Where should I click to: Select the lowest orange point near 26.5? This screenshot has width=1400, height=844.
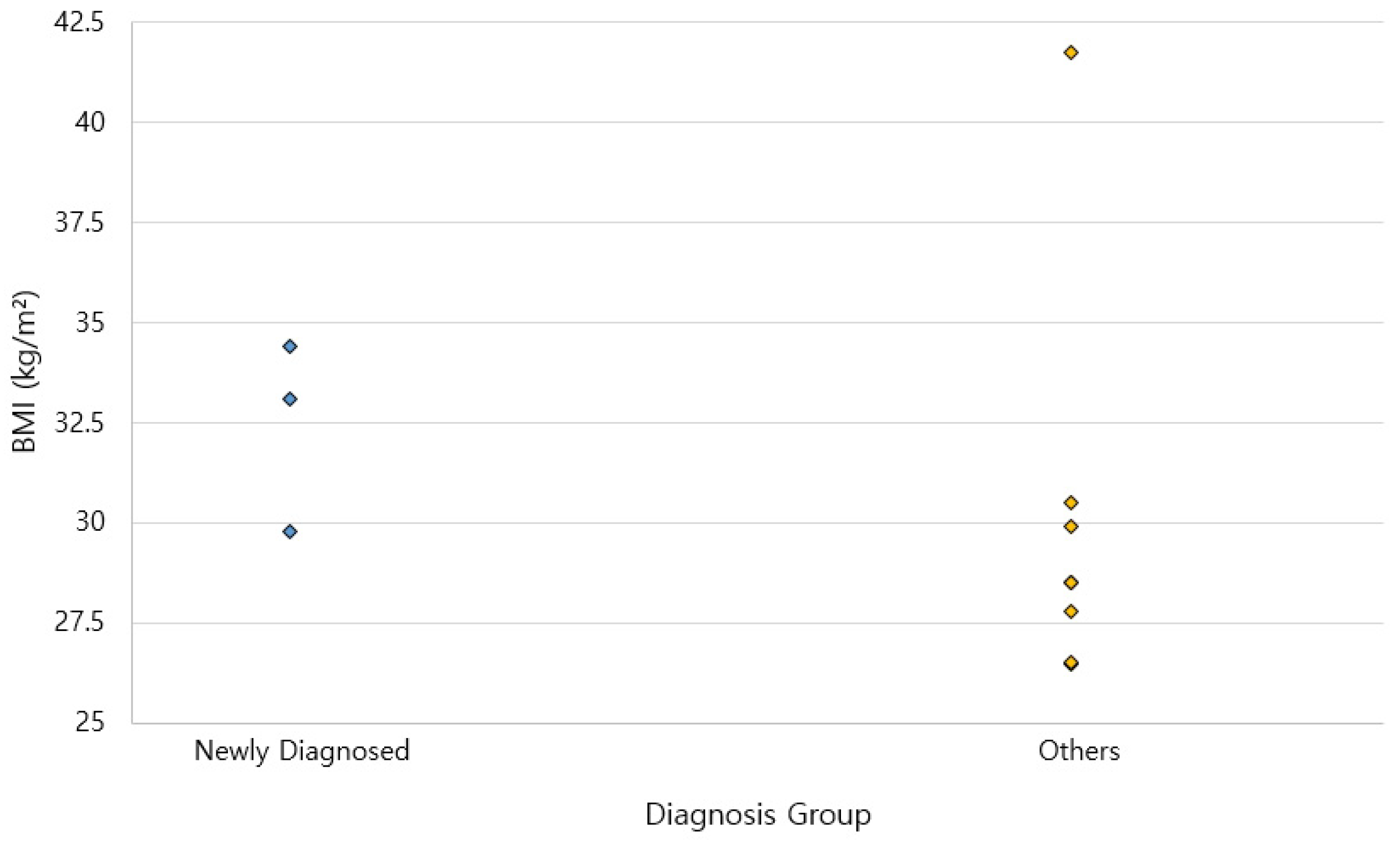(1071, 663)
